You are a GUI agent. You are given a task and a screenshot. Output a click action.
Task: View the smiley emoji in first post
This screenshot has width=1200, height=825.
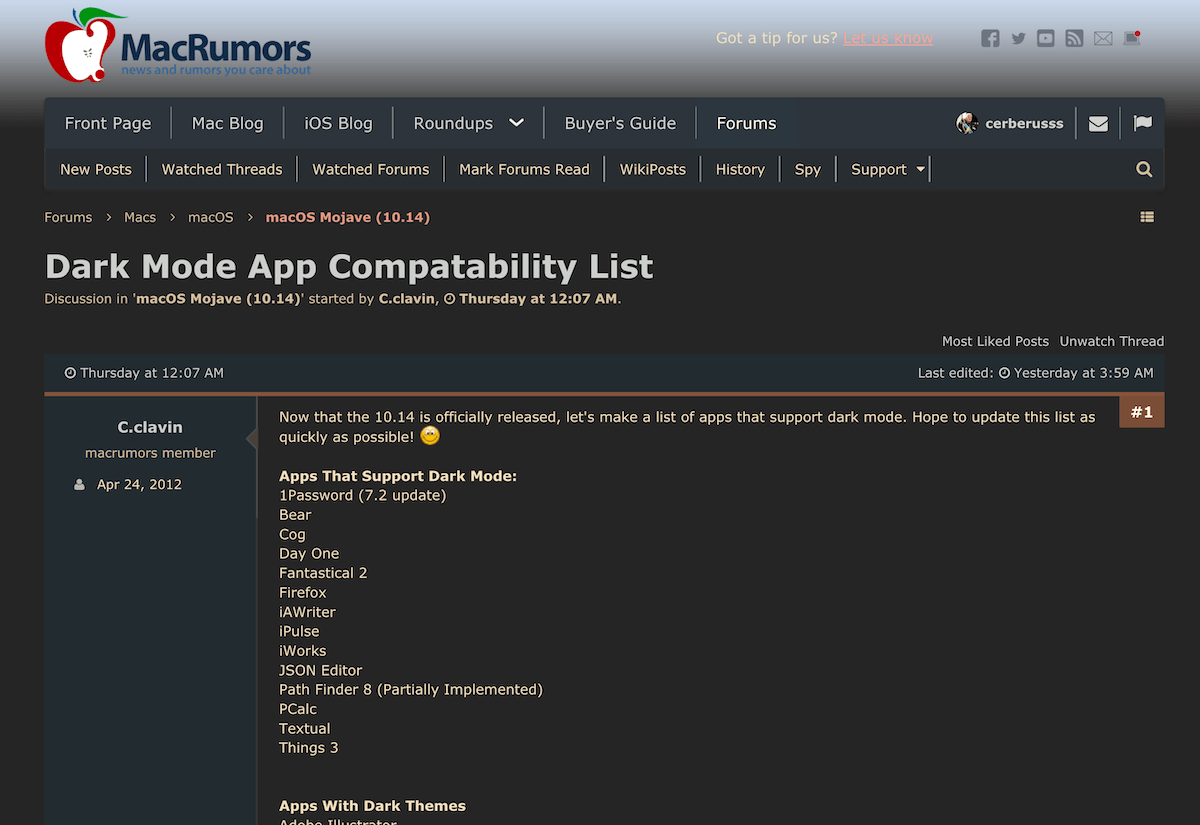pos(430,437)
